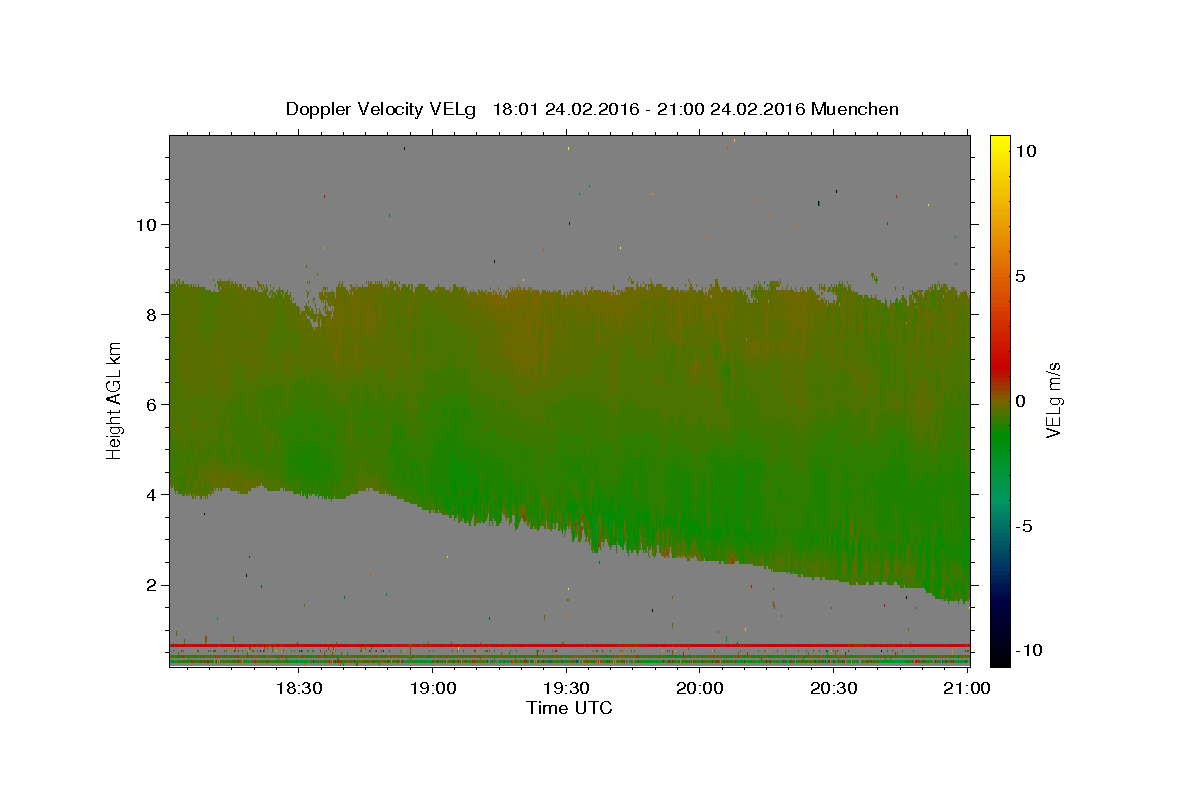Click the 19:00 time axis label
Image resolution: width=1200 pixels, height=800 pixels.
point(432,689)
